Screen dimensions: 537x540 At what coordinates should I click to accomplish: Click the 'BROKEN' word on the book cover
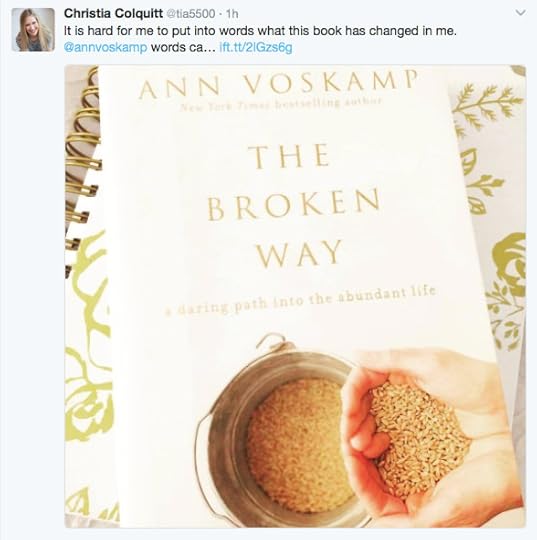293,206
